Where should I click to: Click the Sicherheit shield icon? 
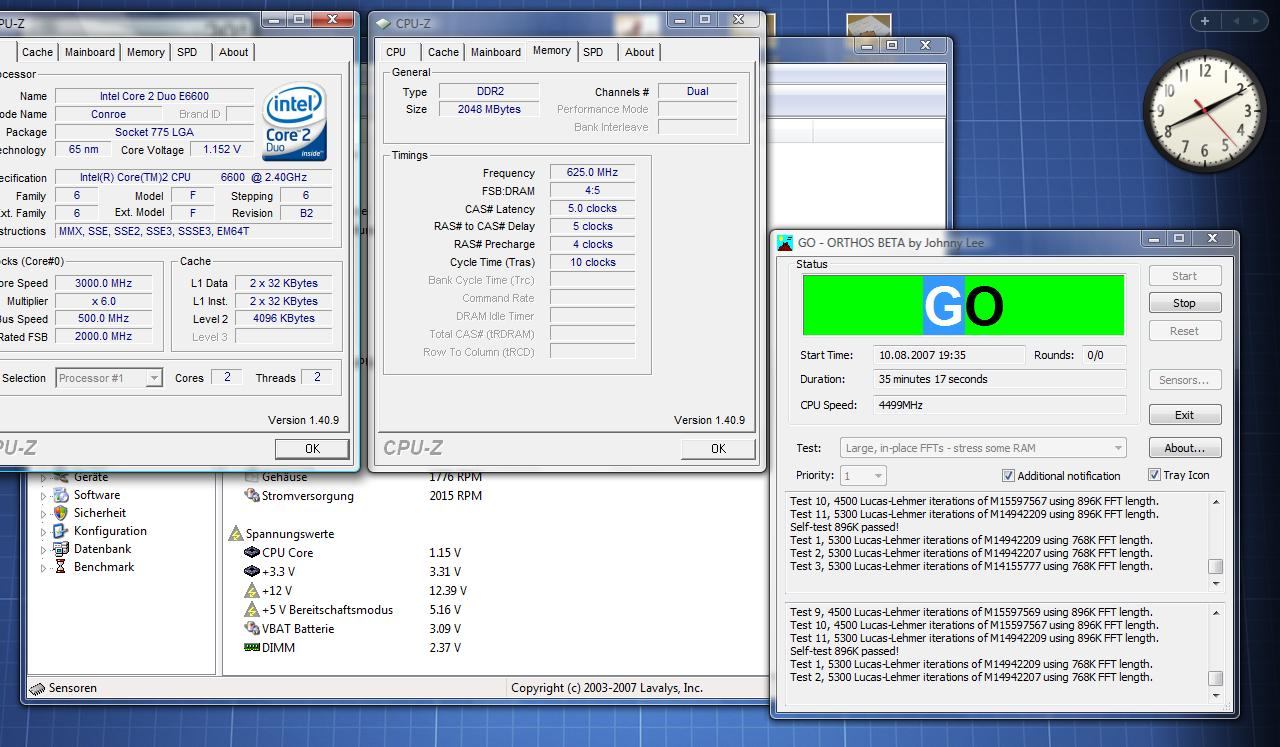click(60, 513)
